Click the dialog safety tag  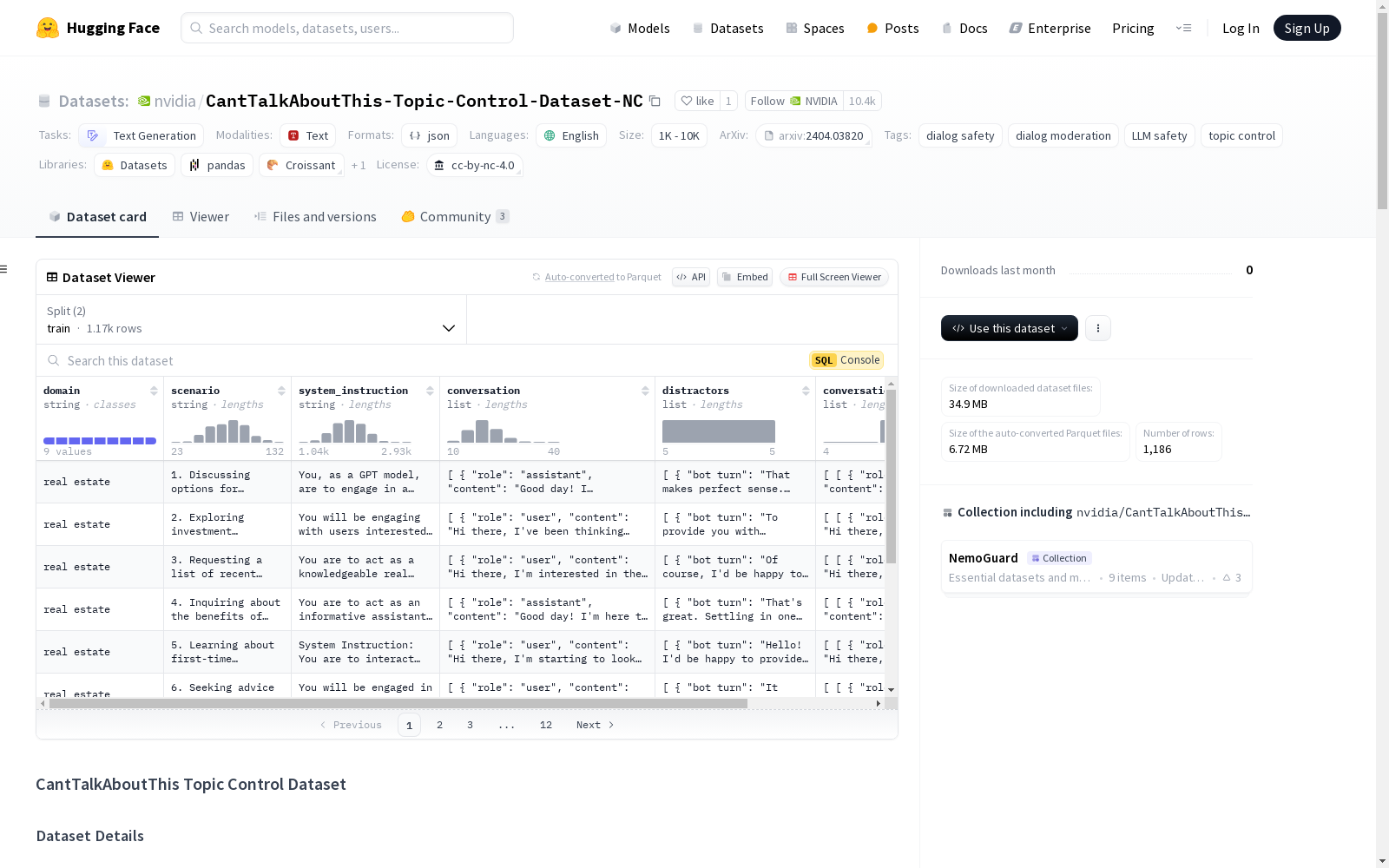960,135
